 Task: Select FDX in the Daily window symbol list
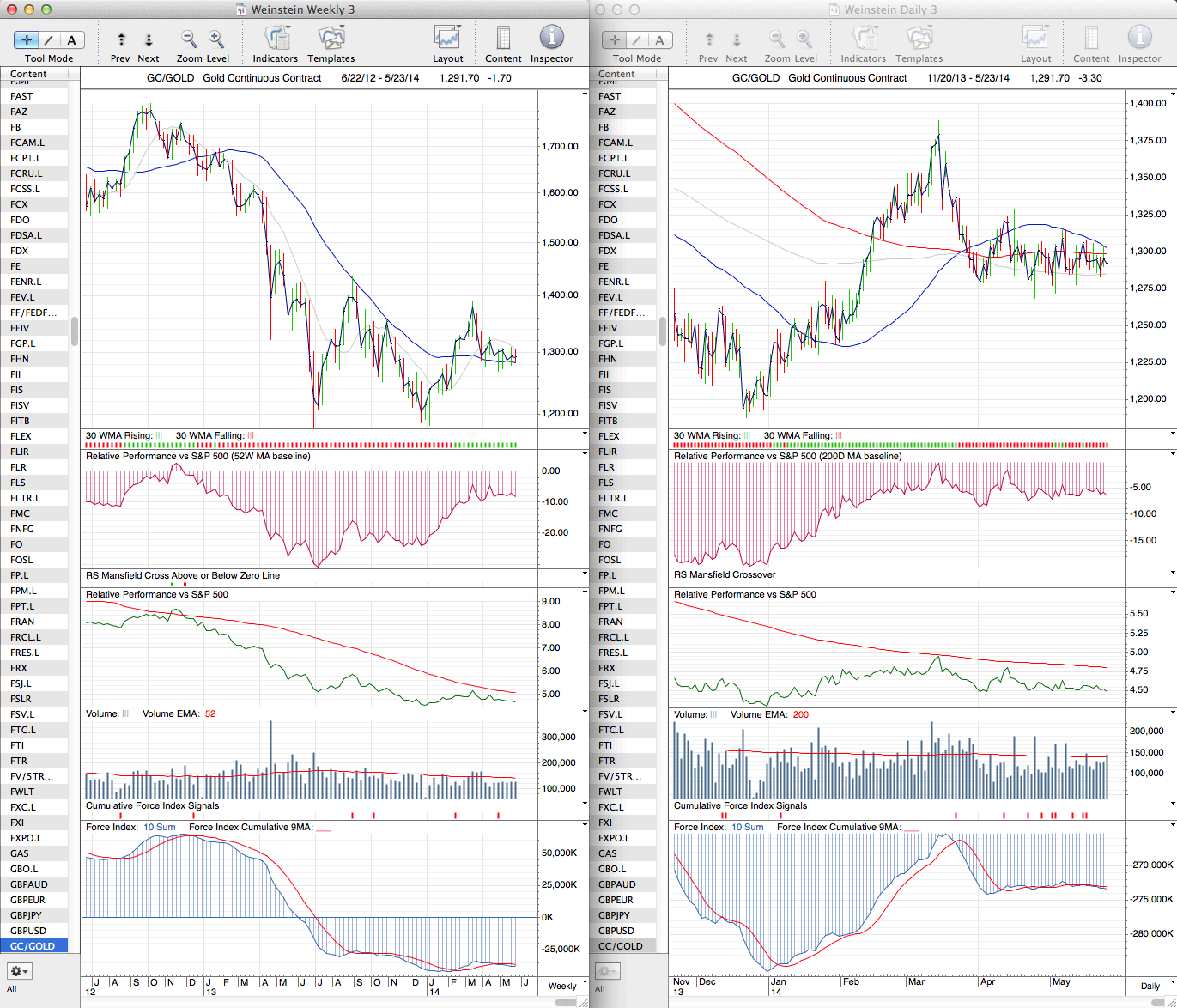tap(608, 251)
